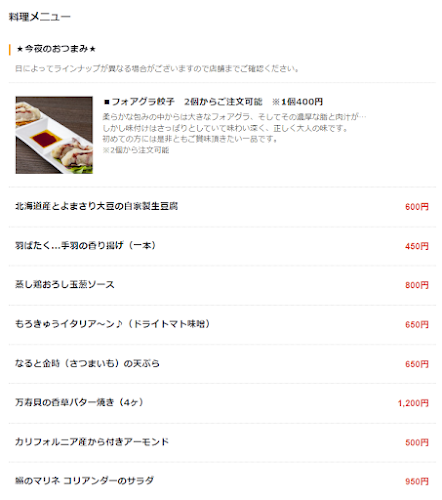This screenshot has width=442, height=500.
Task: Click the 800円 price label
Action: point(417,285)
